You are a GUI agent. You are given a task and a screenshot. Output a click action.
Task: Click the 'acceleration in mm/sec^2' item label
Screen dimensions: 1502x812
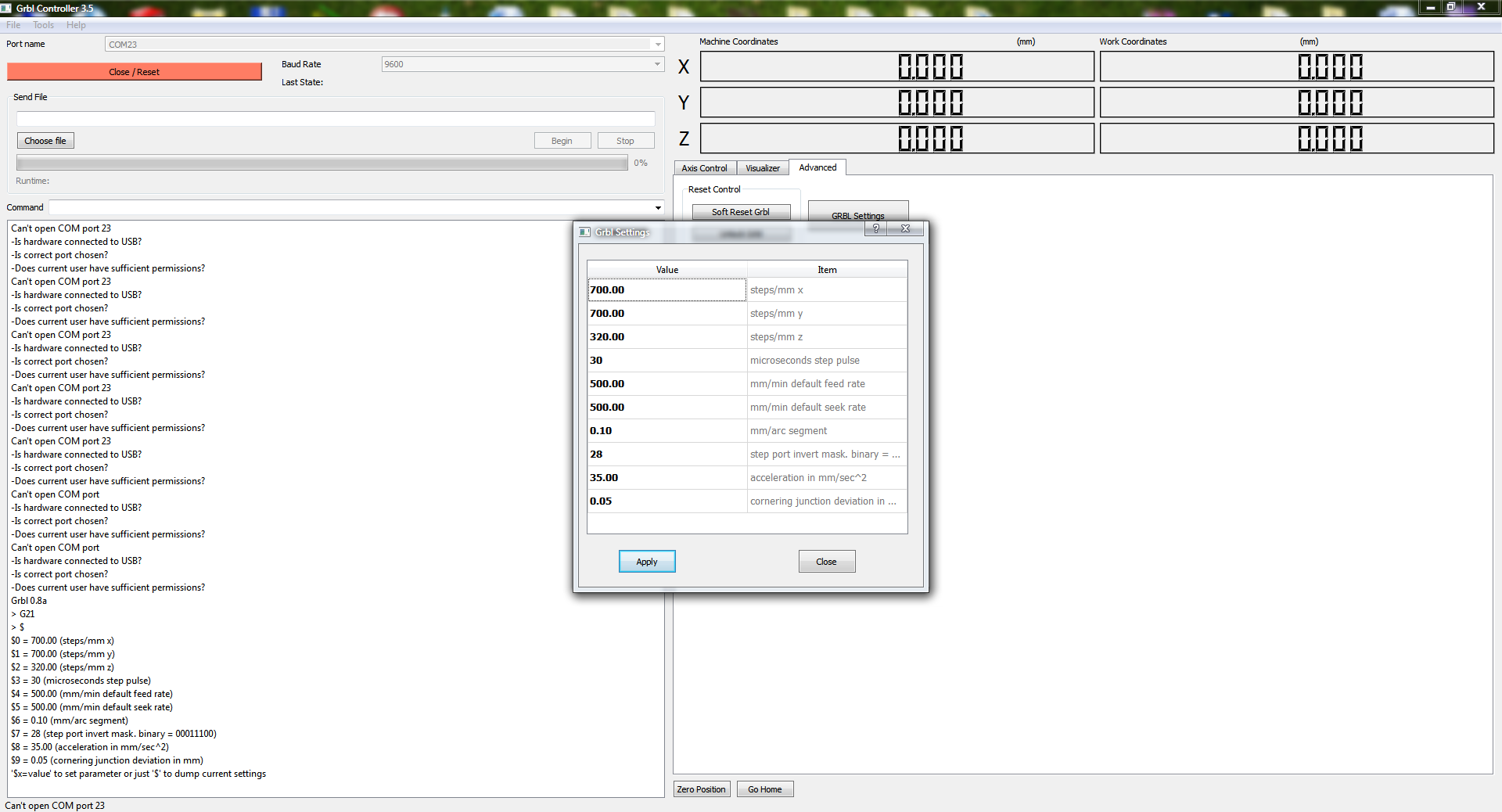click(809, 478)
